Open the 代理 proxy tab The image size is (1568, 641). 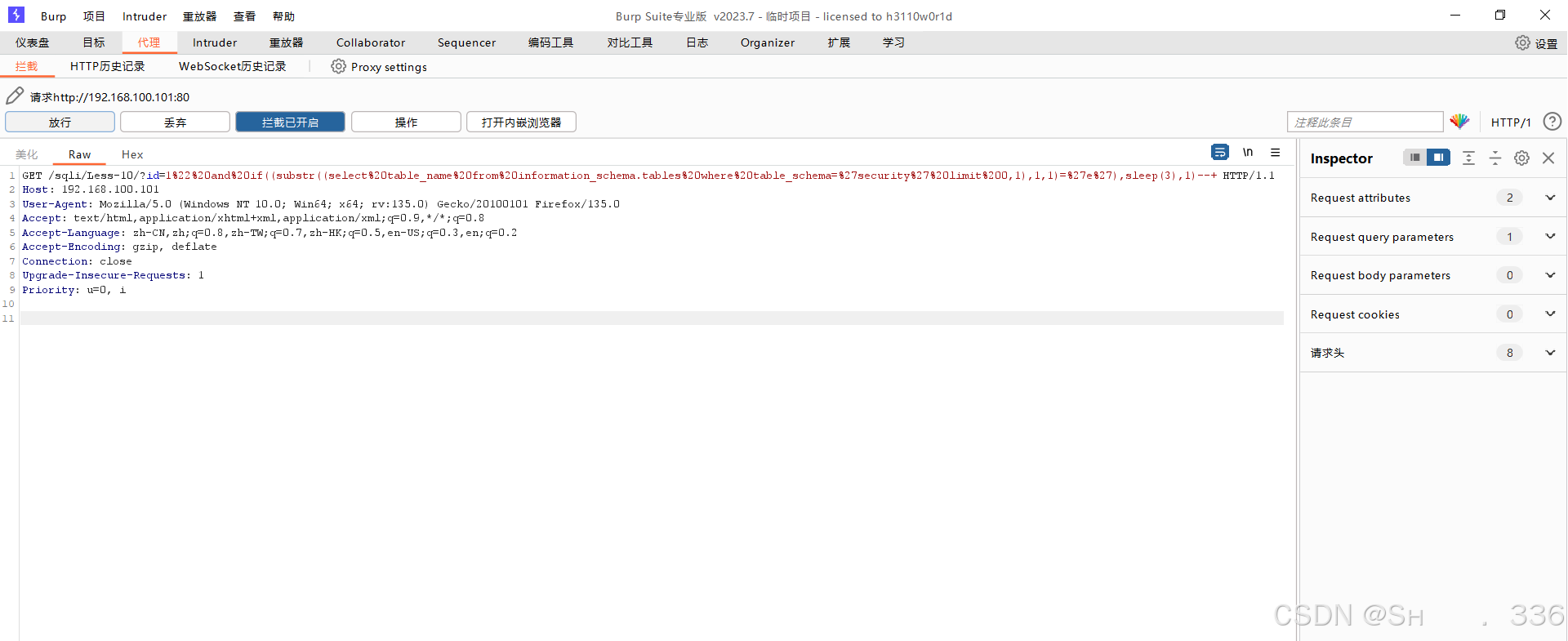click(x=149, y=42)
